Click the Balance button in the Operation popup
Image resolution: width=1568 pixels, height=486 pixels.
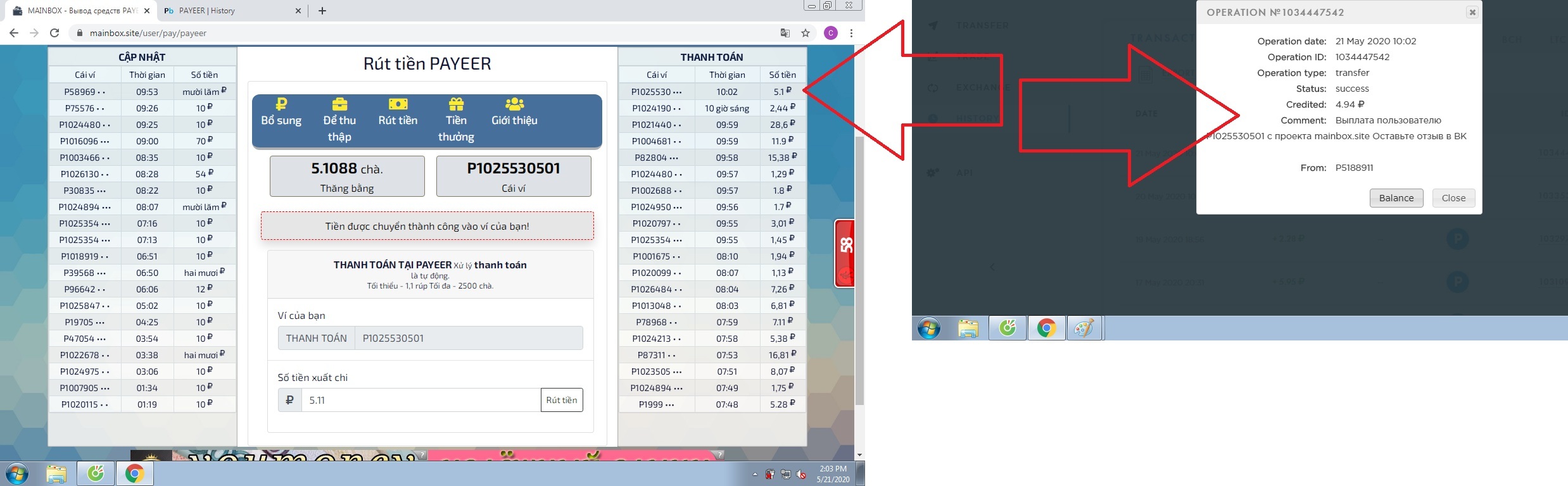1396,198
